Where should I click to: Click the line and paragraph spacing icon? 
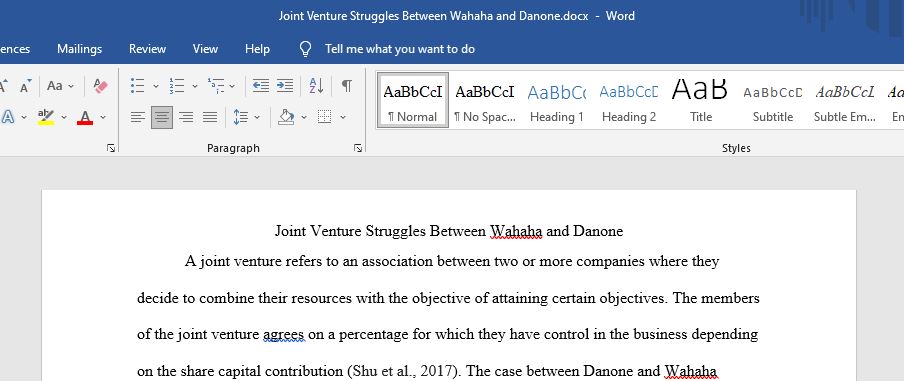tap(240, 118)
